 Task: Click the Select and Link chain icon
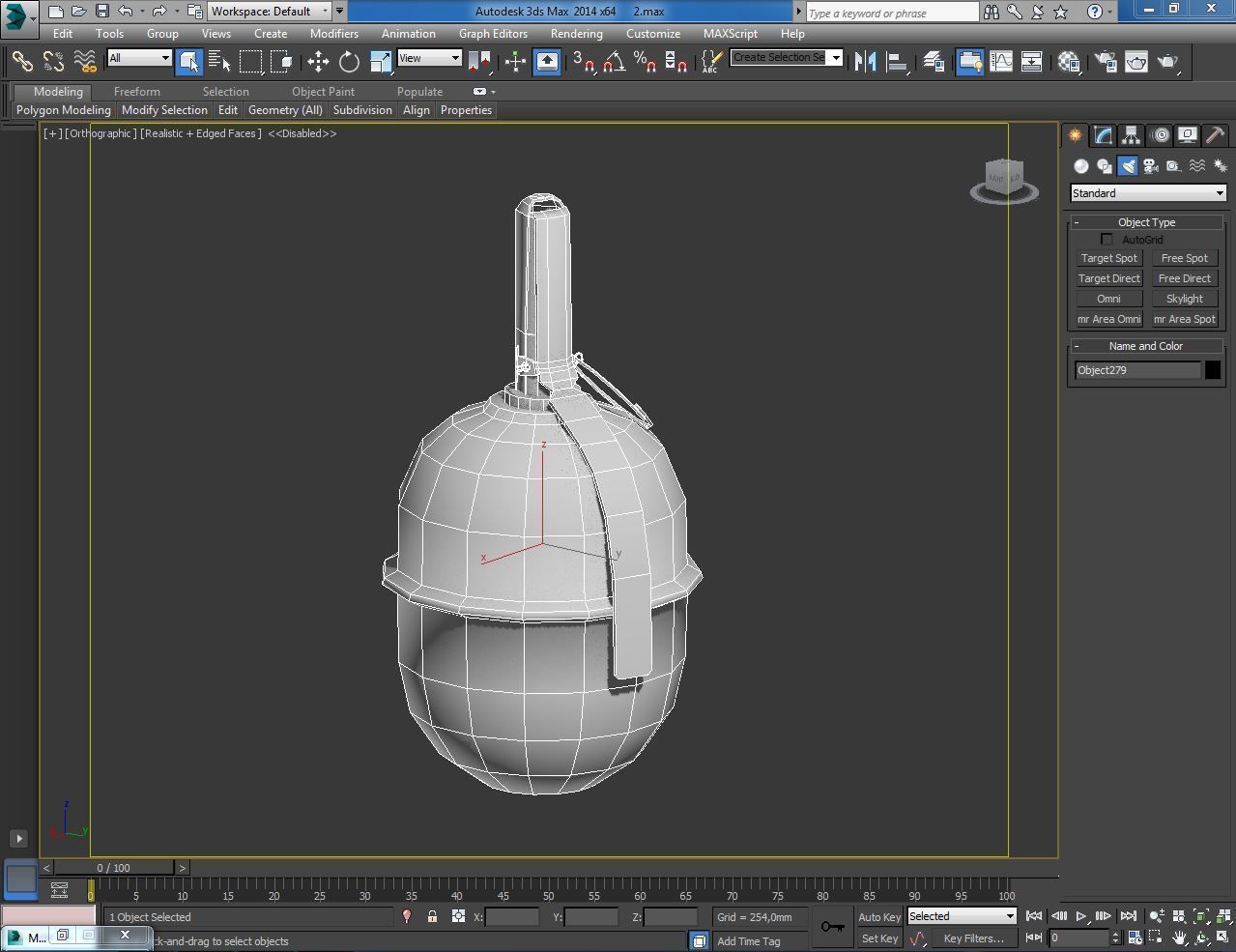tap(22, 62)
